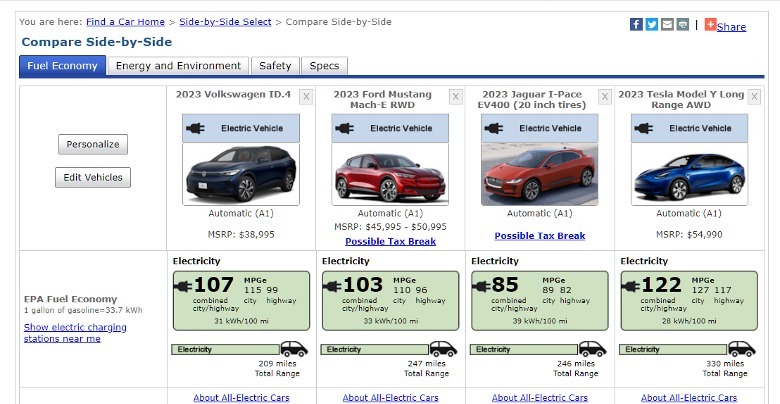
Task: Remove the Jaguar I-Pace column
Action: [x=605, y=97]
